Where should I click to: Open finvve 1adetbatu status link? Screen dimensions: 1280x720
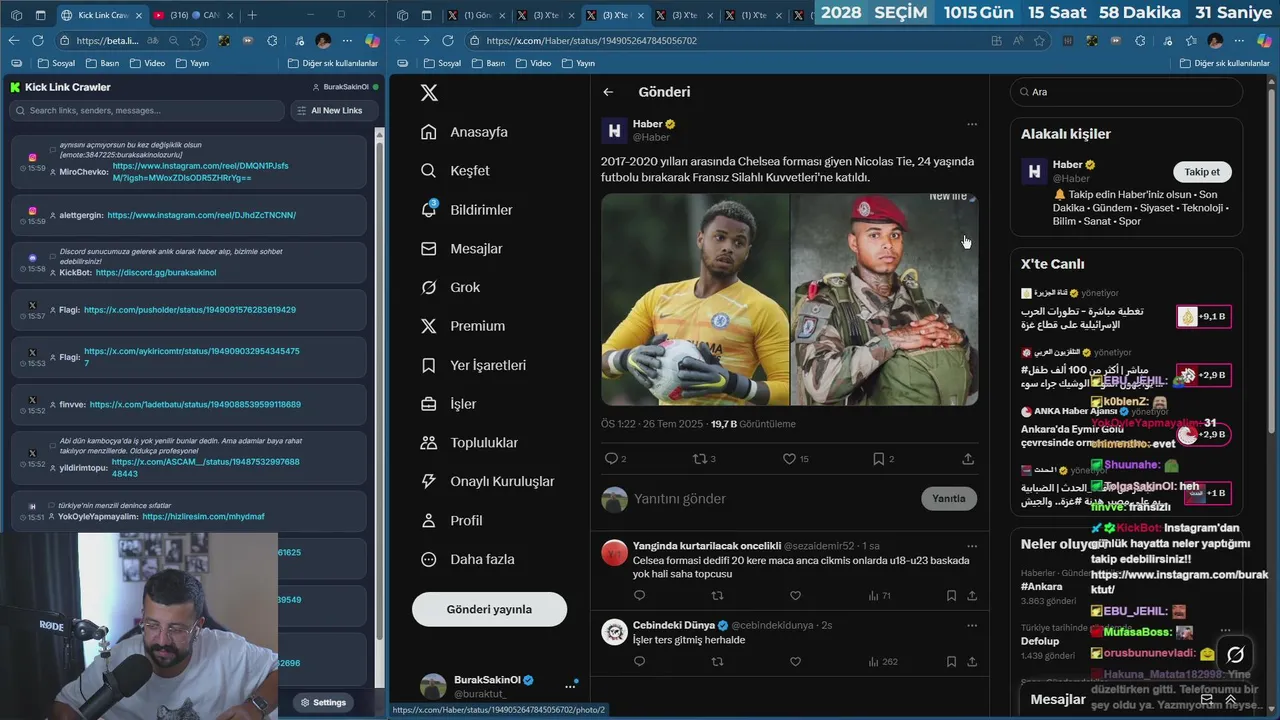point(195,405)
